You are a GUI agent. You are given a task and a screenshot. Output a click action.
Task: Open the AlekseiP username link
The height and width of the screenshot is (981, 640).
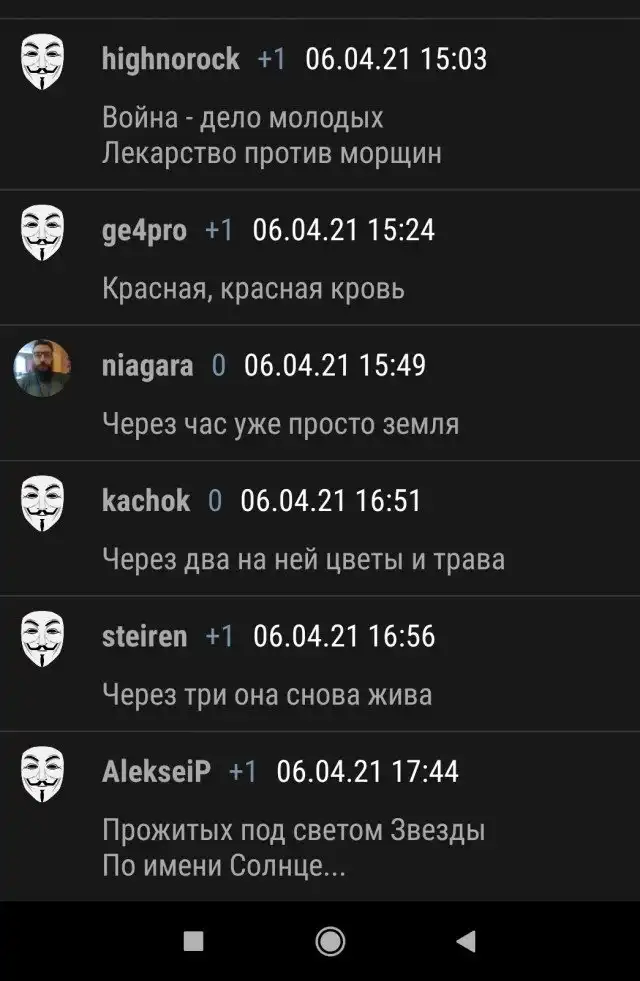click(156, 771)
